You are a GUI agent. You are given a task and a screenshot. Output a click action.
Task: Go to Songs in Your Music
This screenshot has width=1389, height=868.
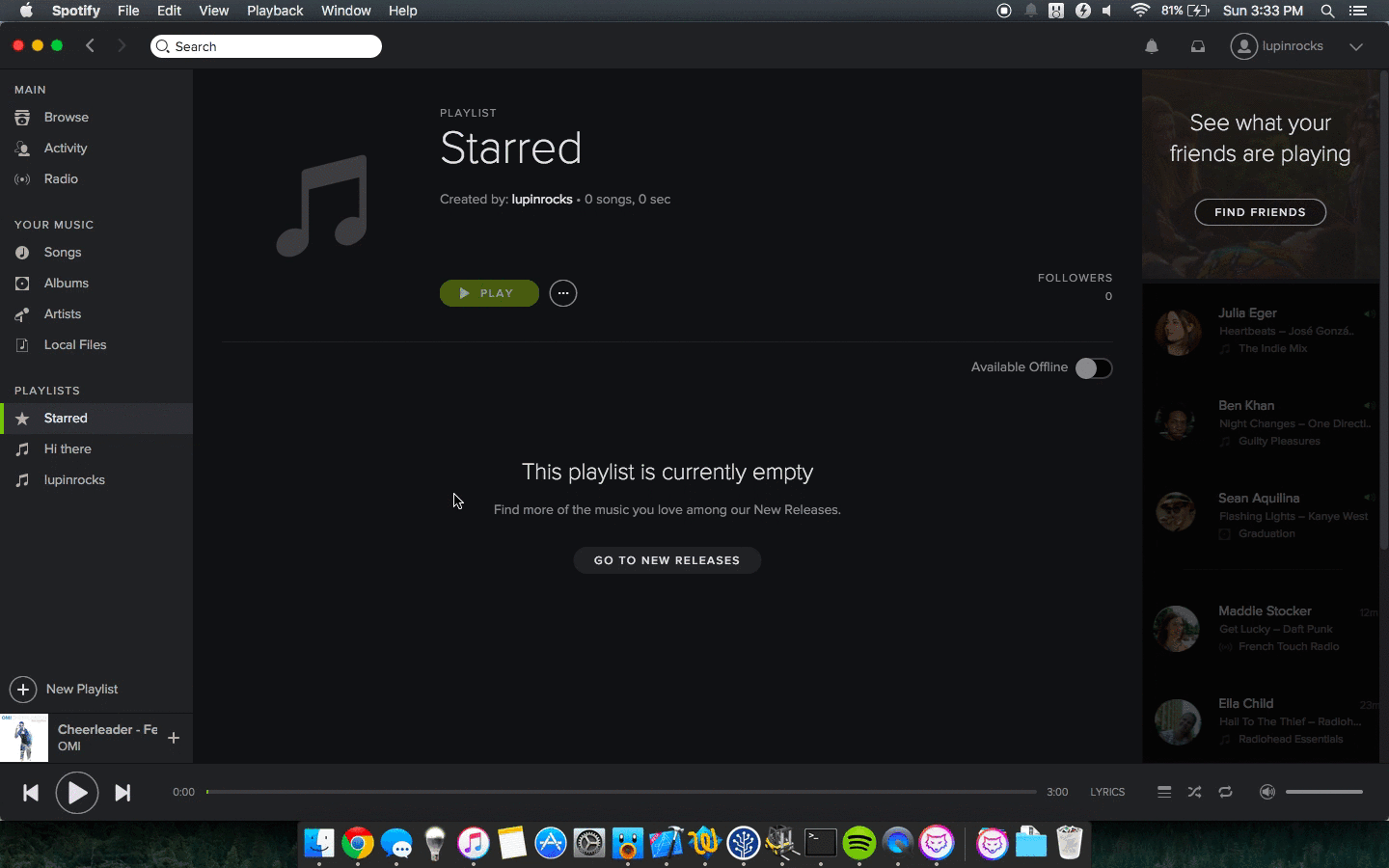click(63, 252)
